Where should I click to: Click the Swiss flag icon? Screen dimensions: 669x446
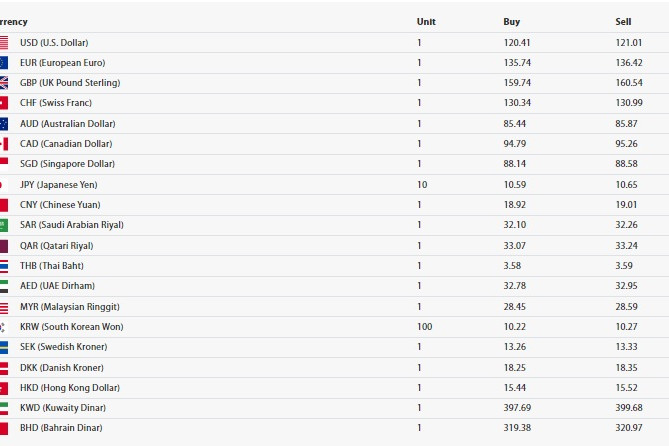[4, 103]
